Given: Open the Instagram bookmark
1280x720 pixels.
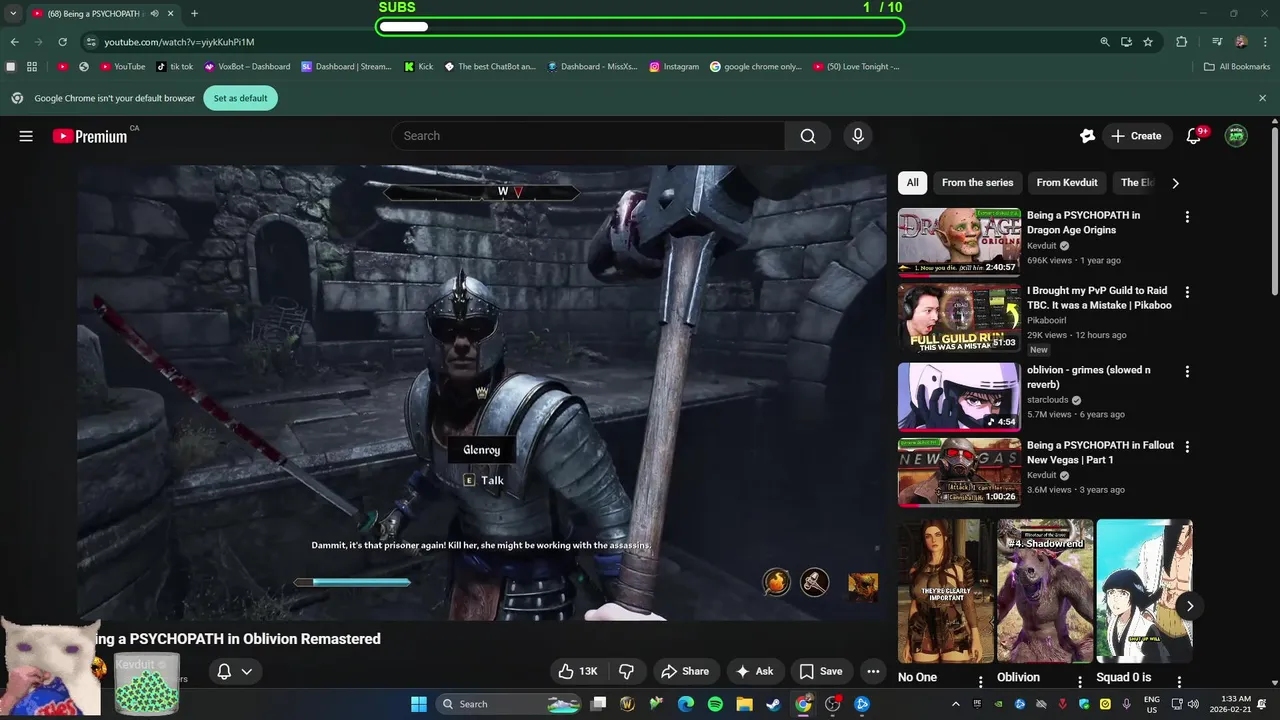Looking at the screenshot, I should coord(674,67).
